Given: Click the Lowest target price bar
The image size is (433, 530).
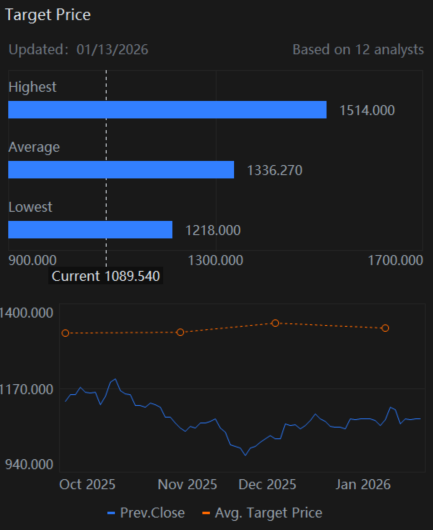Looking at the screenshot, I should point(90,230).
